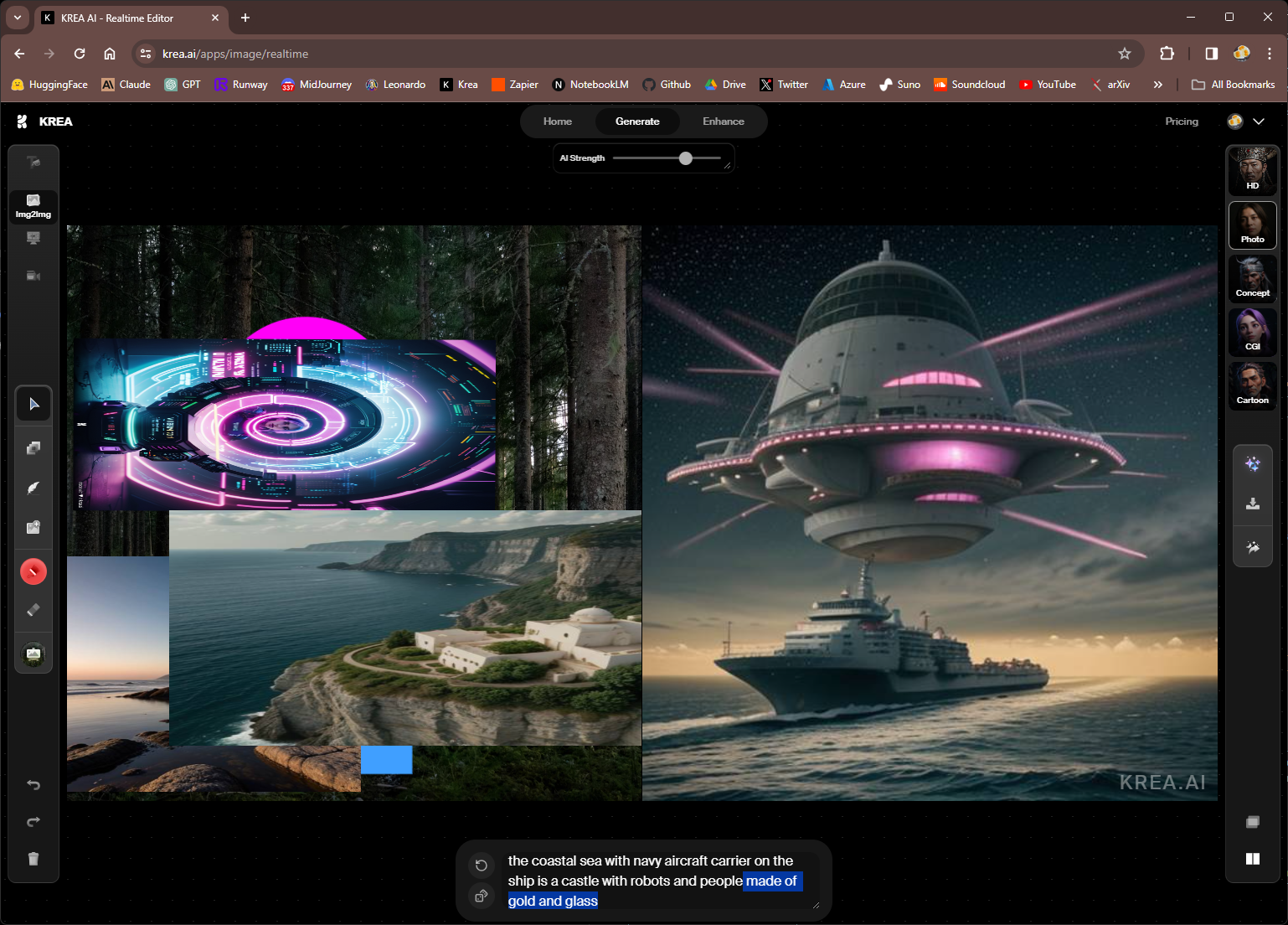Choose the Cartoon style preset
The height and width of the screenshot is (925, 1288).
pyautogui.click(x=1253, y=385)
